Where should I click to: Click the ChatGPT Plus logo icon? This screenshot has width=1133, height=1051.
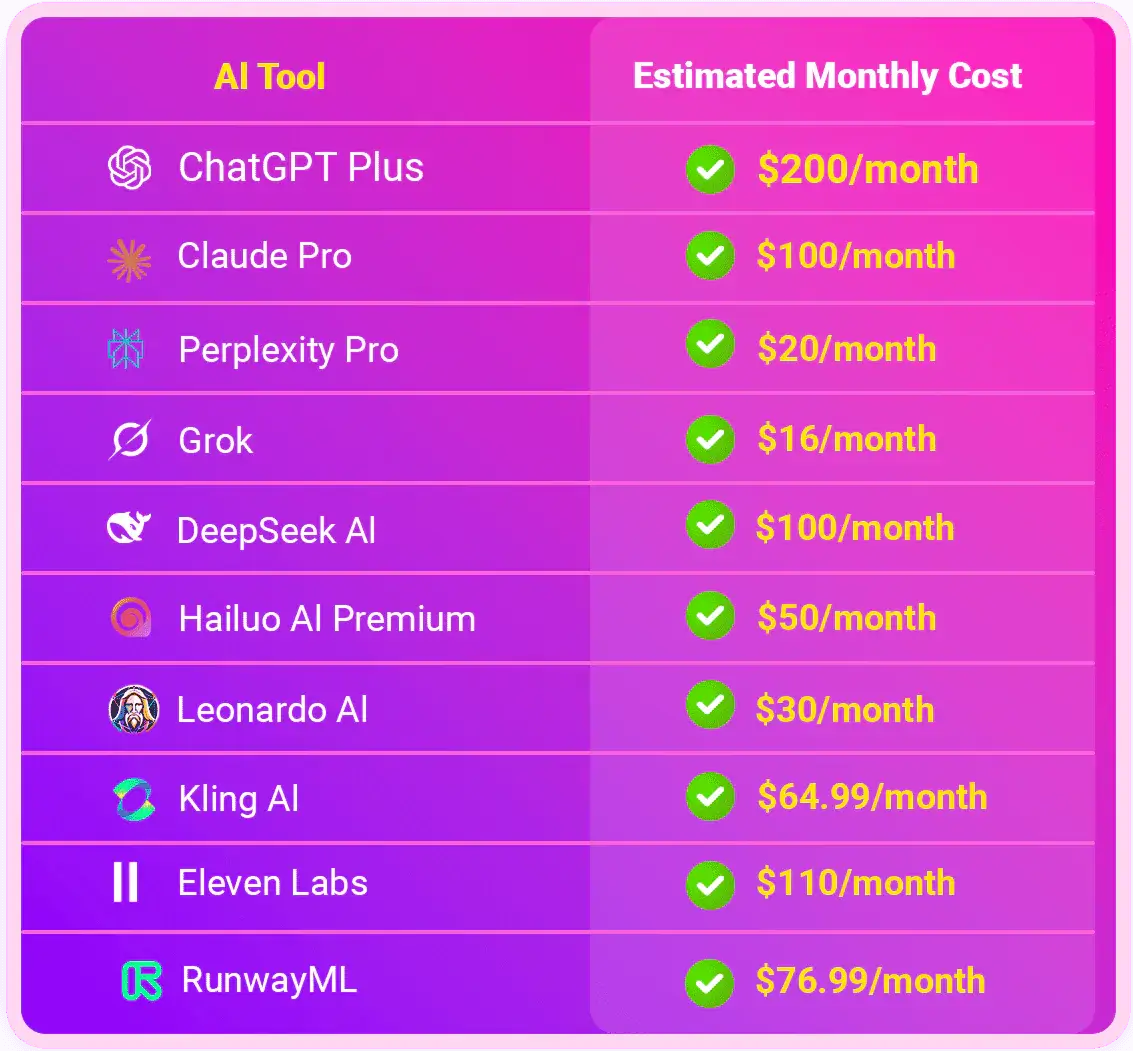[x=130, y=168]
